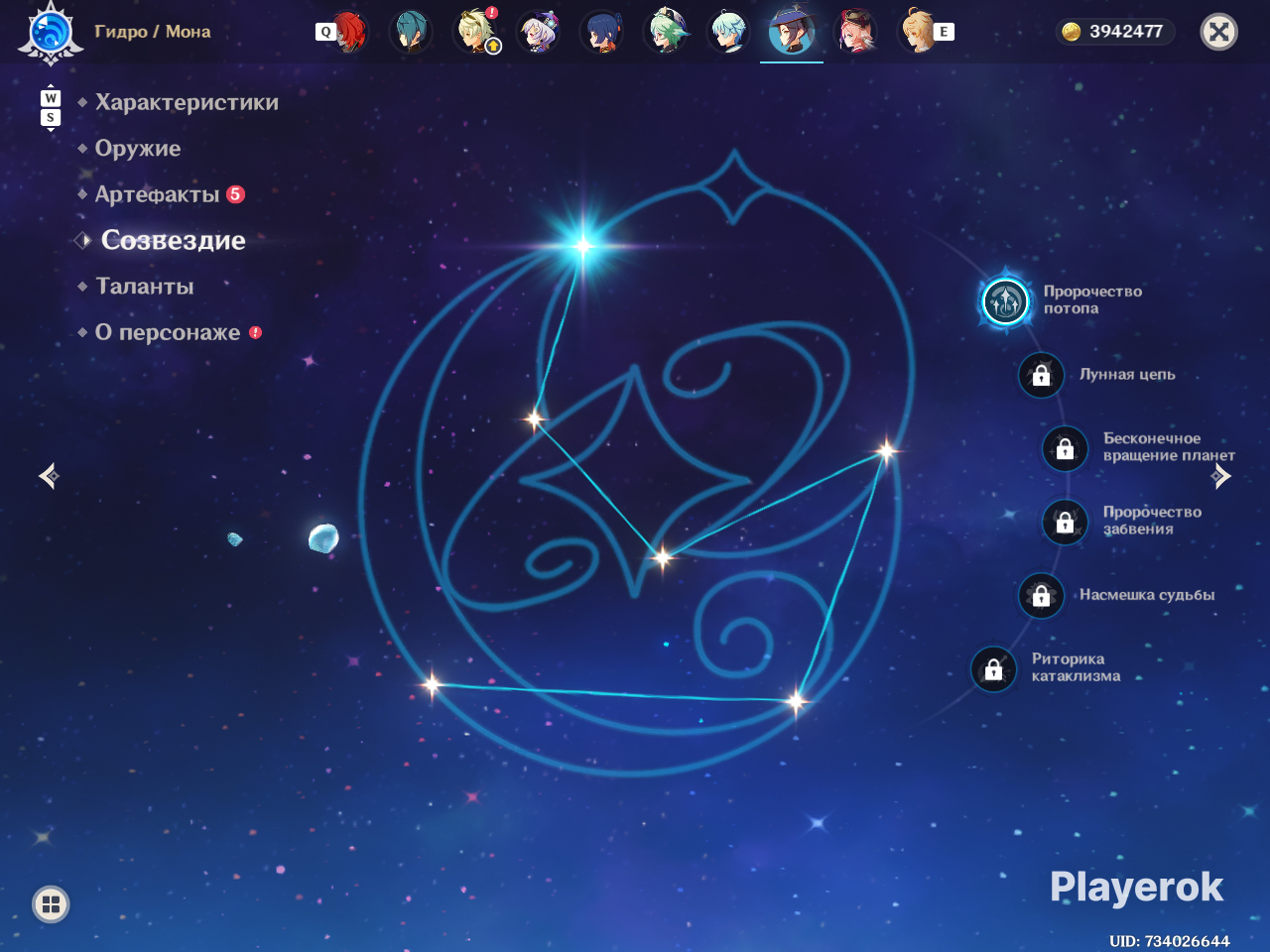Screen dimensions: 1270x952
Task: Click the Mora coin icon
Action: [1072, 32]
